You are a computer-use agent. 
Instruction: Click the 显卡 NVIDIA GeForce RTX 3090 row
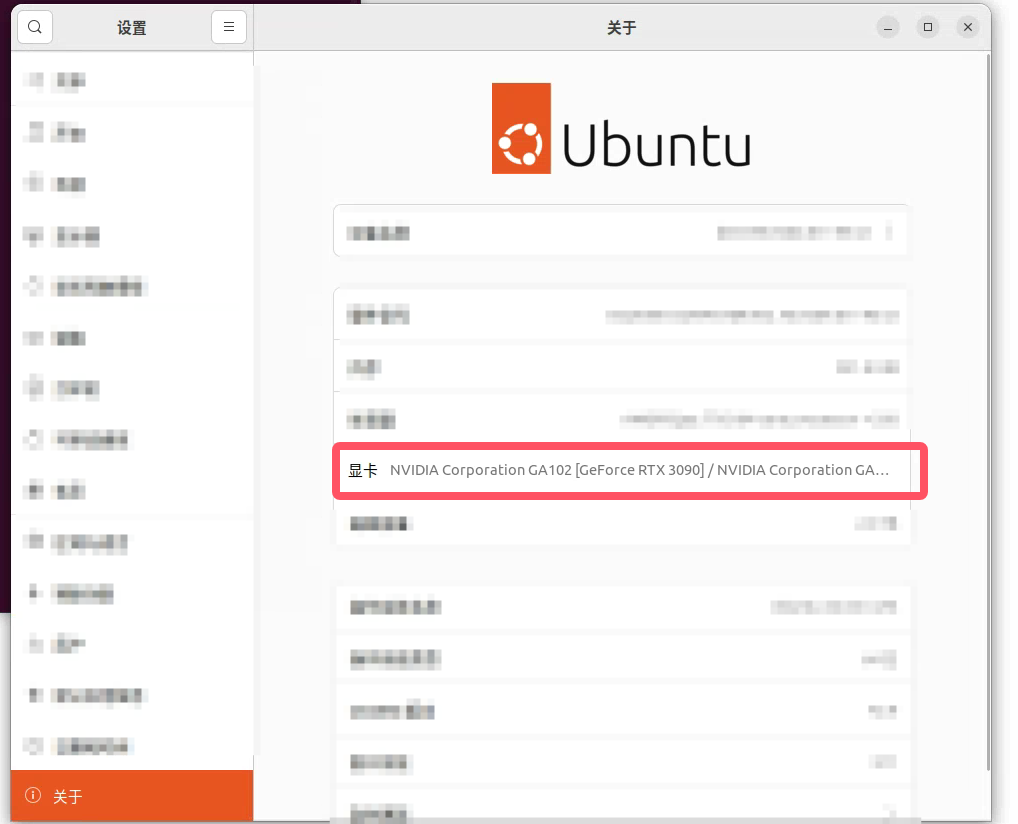click(x=623, y=470)
